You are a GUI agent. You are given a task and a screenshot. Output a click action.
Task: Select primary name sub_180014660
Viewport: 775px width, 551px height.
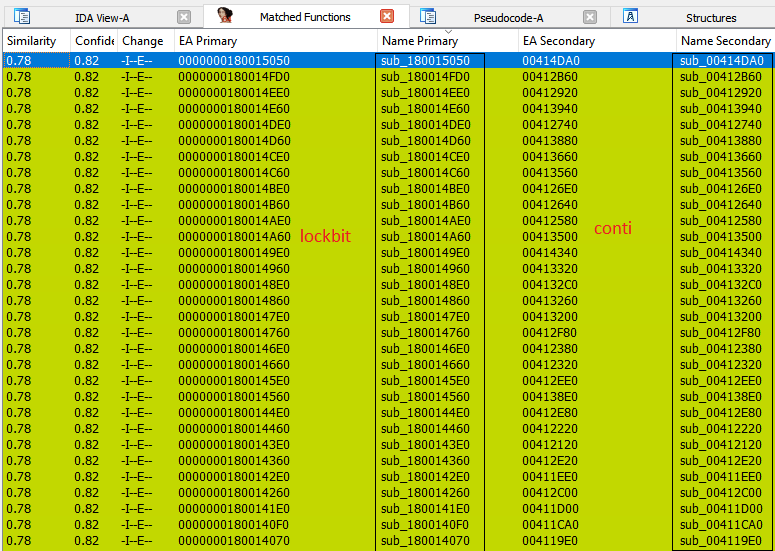tap(426, 365)
